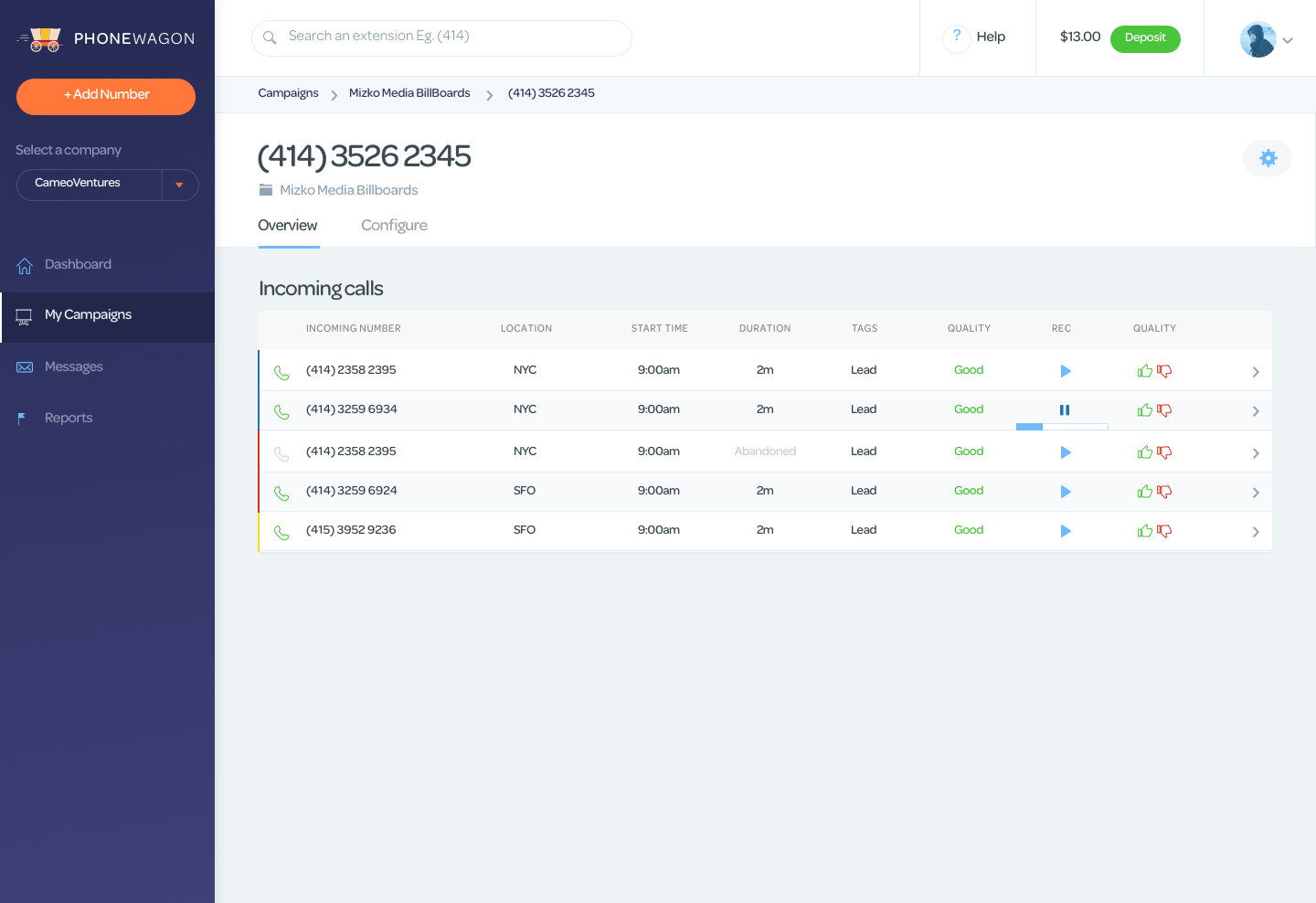Thumbs up the (414) 3259 6934 call
This screenshot has width=1316, height=903.
coord(1144,410)
